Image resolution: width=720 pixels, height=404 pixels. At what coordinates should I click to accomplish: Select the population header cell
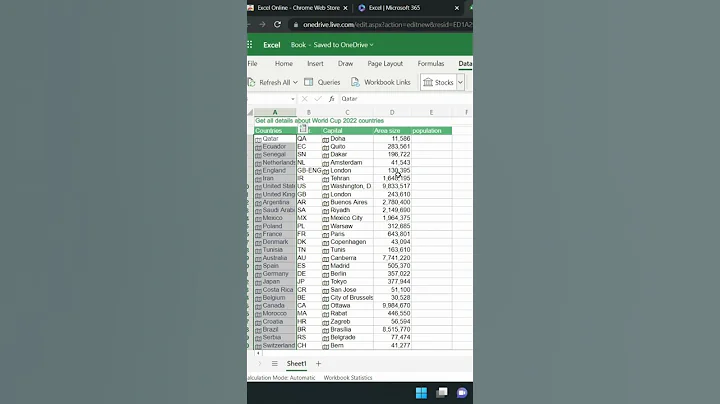pyautogui.click(x=431, y=131)
